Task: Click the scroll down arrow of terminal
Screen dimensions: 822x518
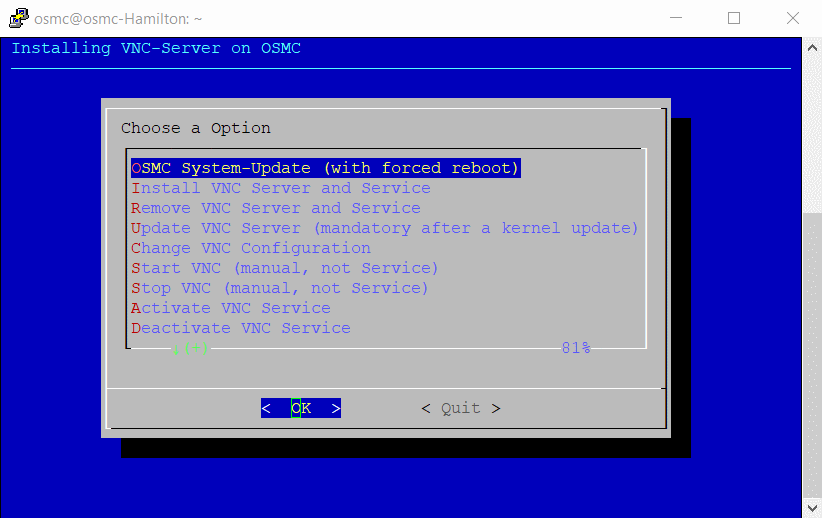Action: tap(812, 508)
